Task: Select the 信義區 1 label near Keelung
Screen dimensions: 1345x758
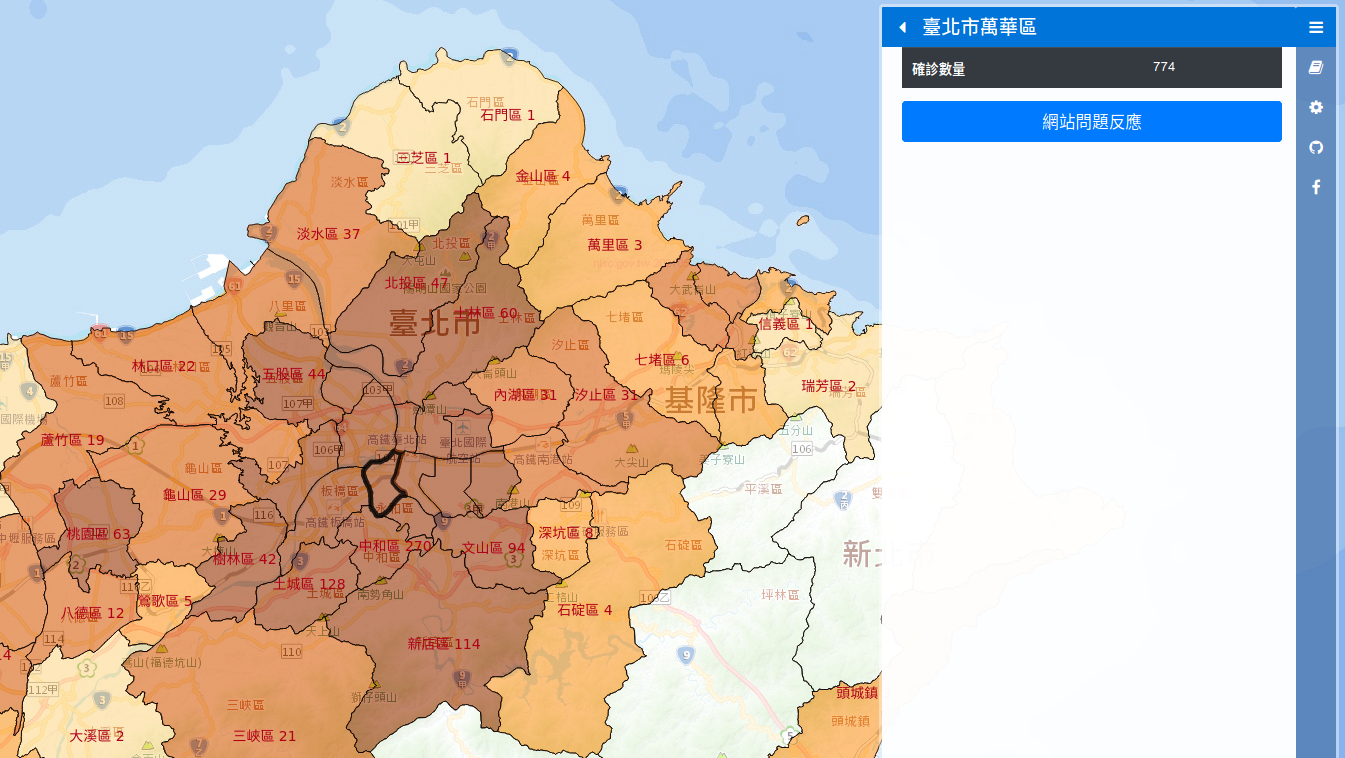Action: (x=786, y=324)
